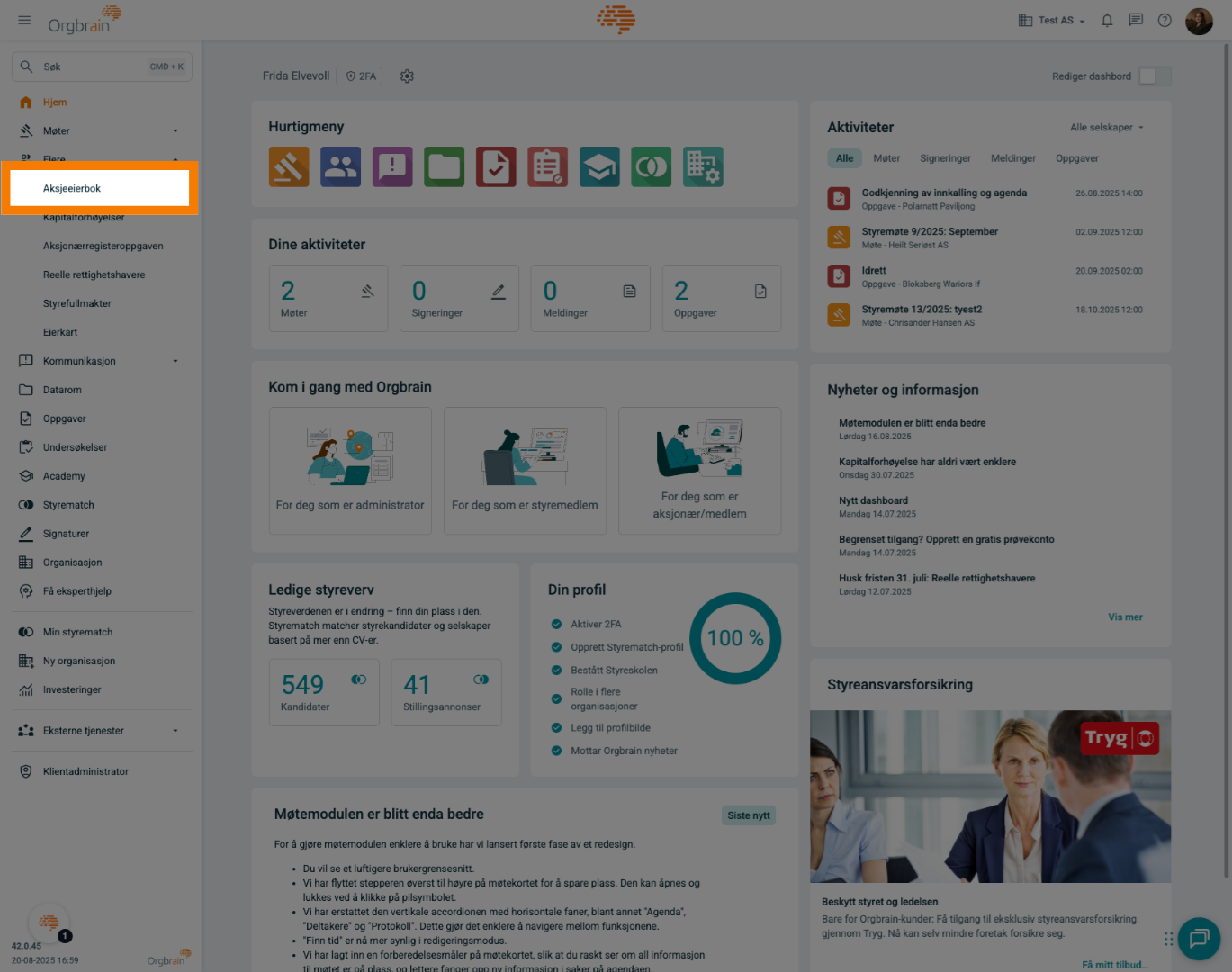The image size is (1232, 972).
Task: Open the 549 Kandidater card
Action: pos(324,692)
